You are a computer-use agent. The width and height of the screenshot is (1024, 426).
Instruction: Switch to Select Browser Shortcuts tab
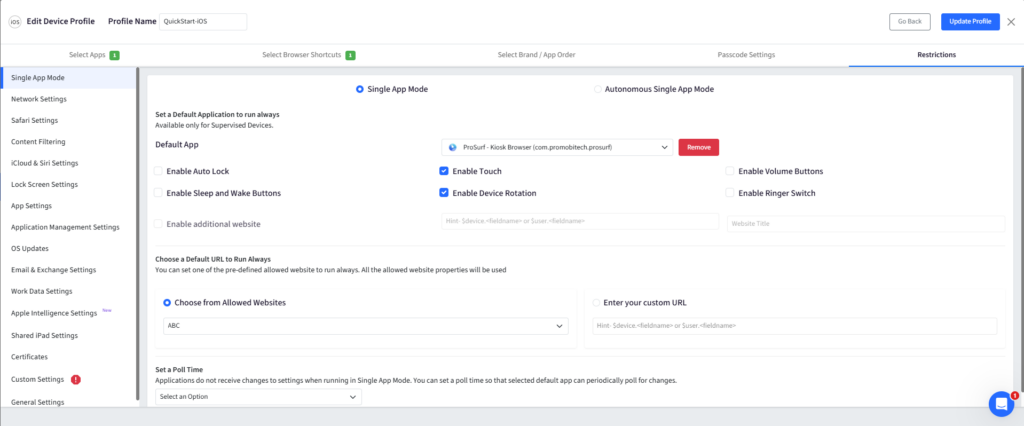coord(308,55)
